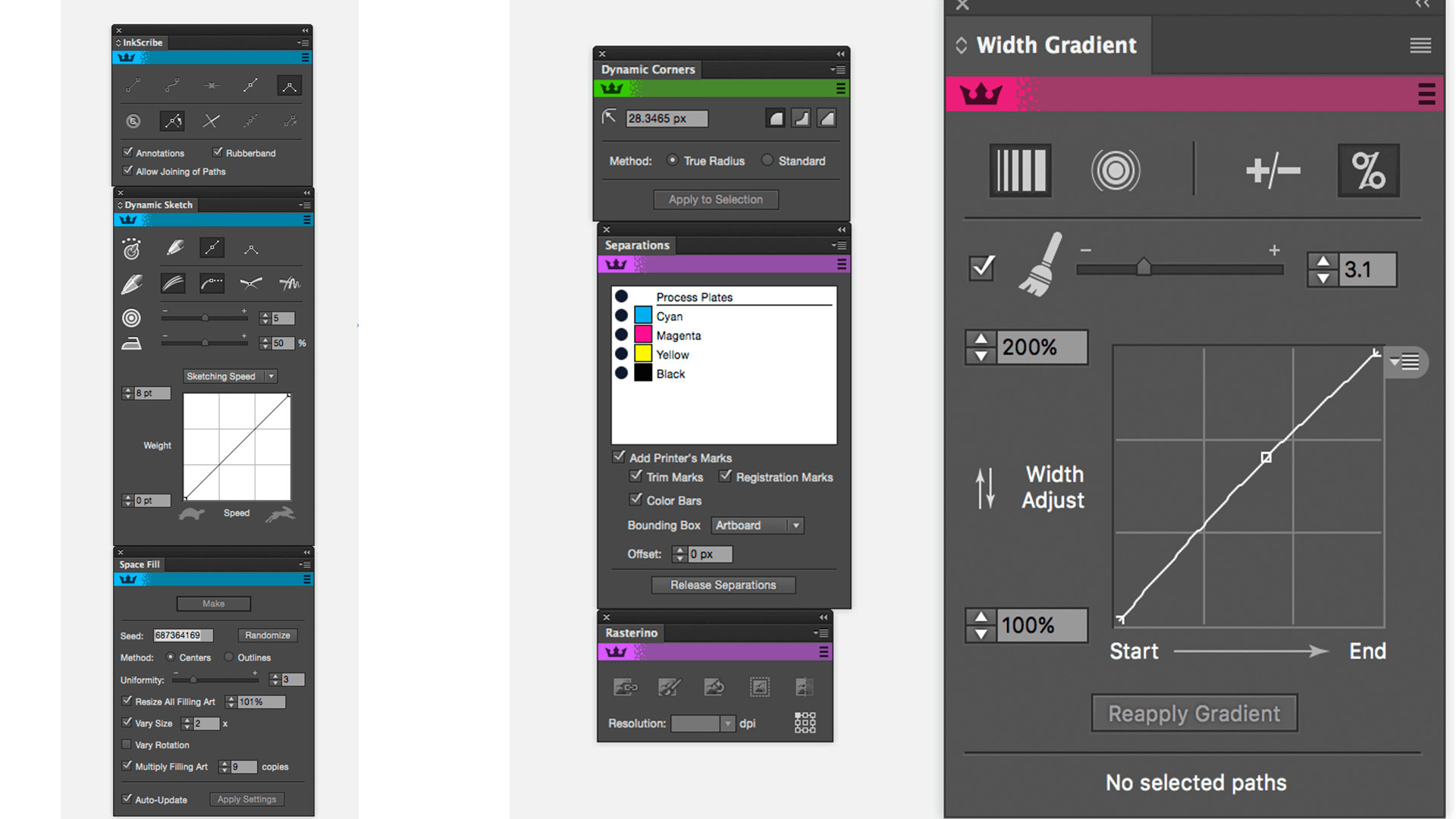Expand the Width Gradient panel menu
The image size is (1456, 819).
point(1420,45)
